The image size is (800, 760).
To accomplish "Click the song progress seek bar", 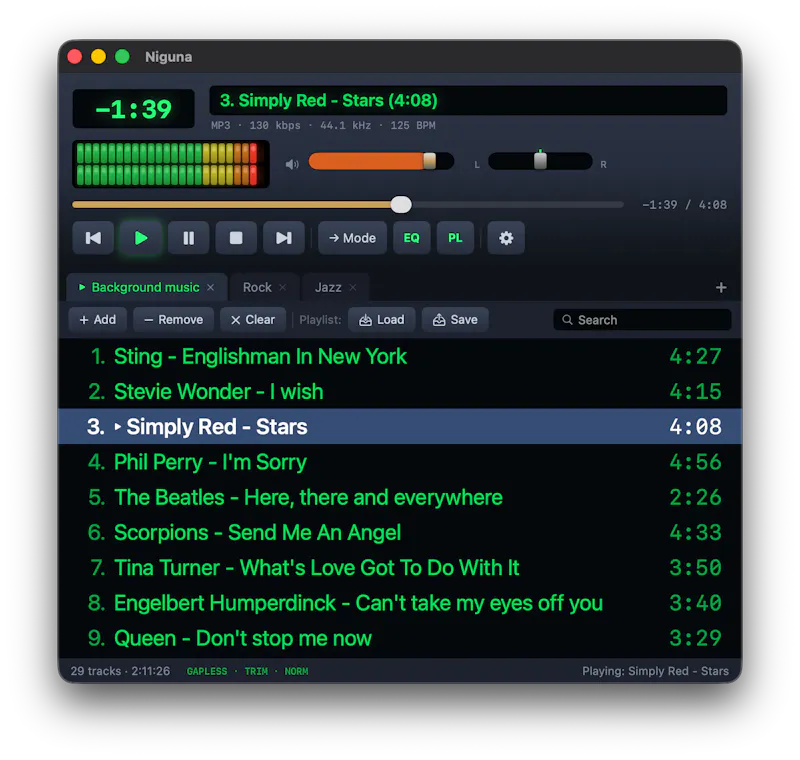I will pyautogui.click(x=347, y=205).
